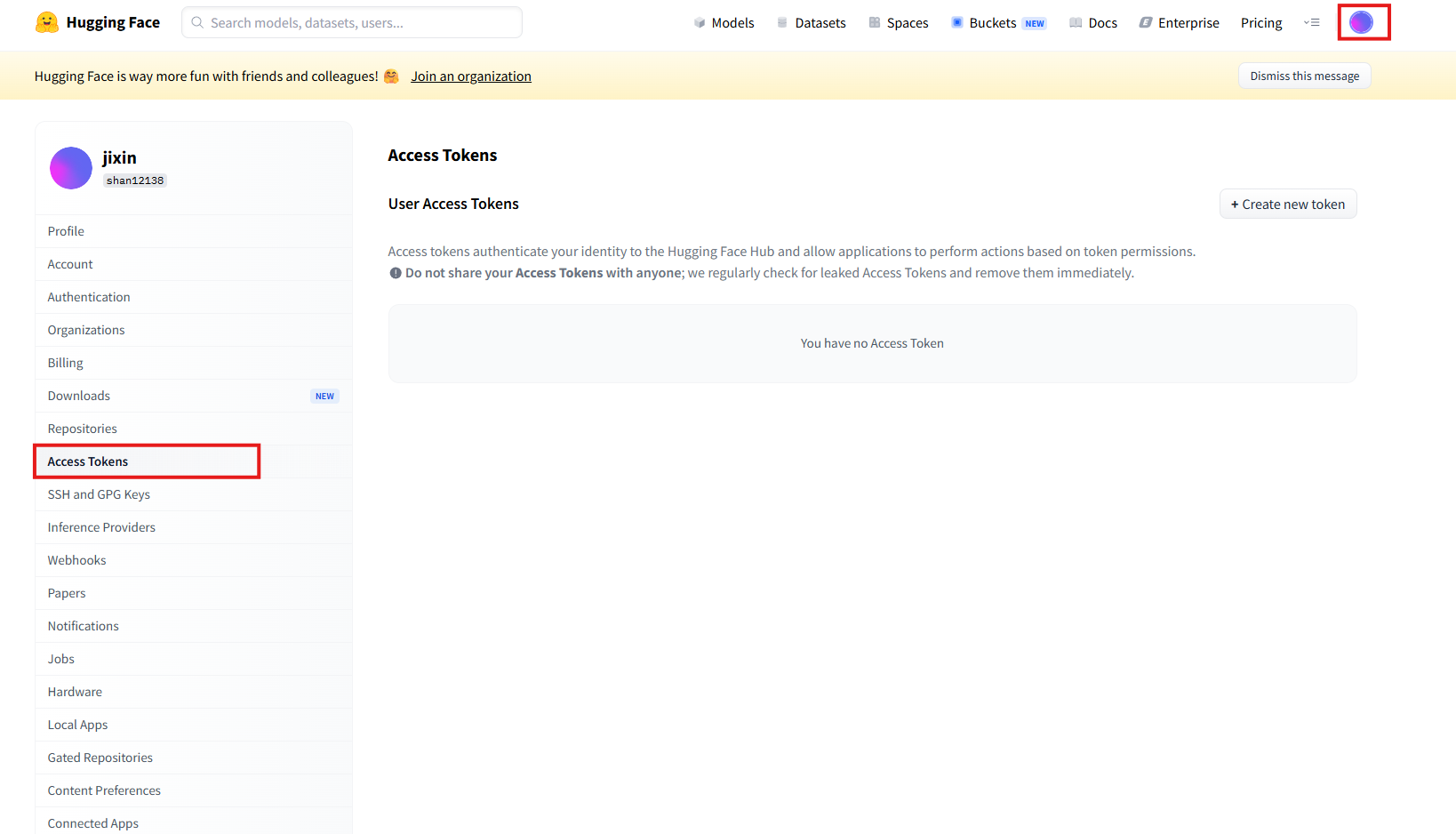The height and width of the screenshot is (834, 1456).
Task: Go to Inference Providers settings
Action: (194, 527)
